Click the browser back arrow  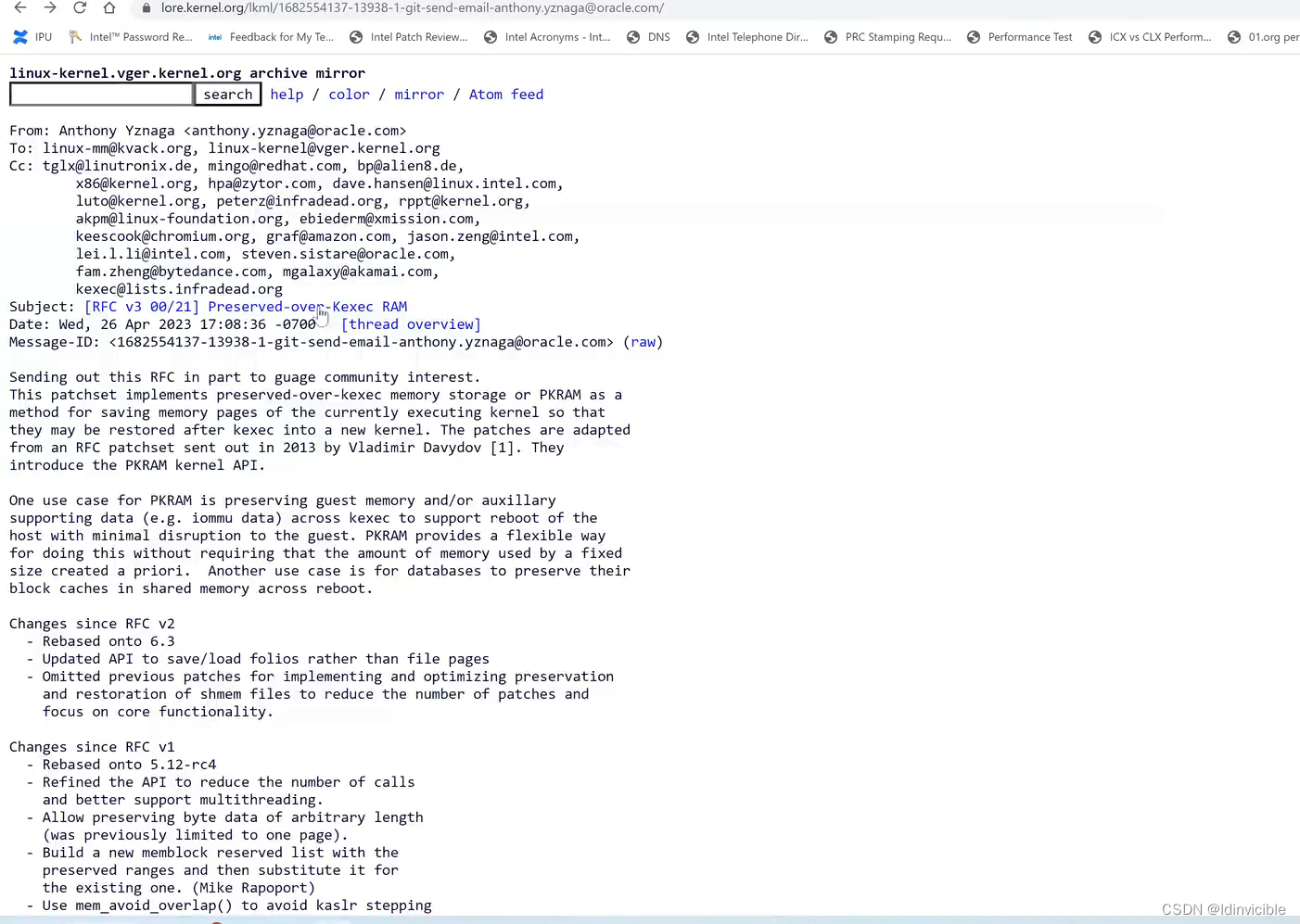(x=20, y=7)
